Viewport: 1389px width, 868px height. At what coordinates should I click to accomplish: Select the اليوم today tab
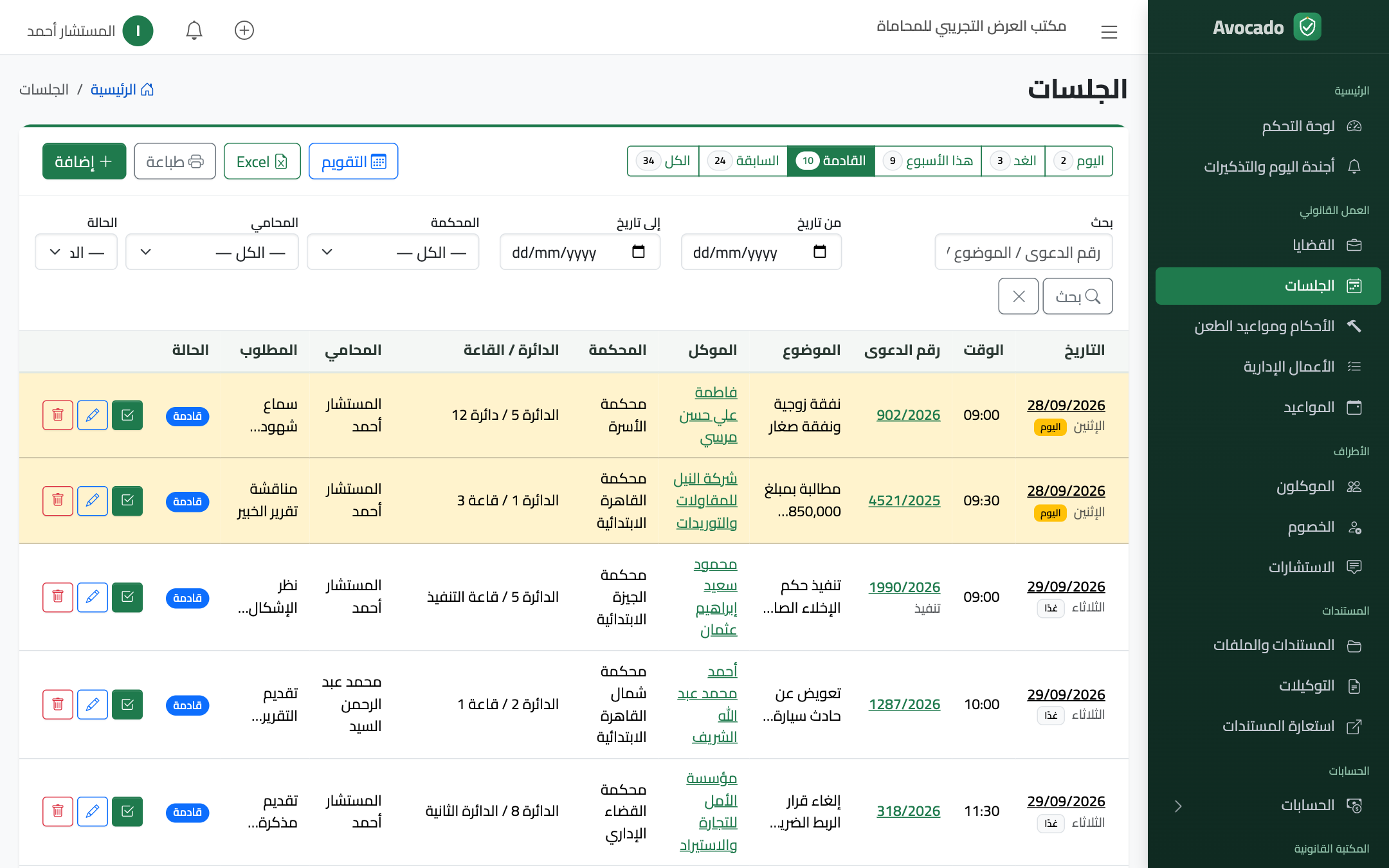point(1079,161)
